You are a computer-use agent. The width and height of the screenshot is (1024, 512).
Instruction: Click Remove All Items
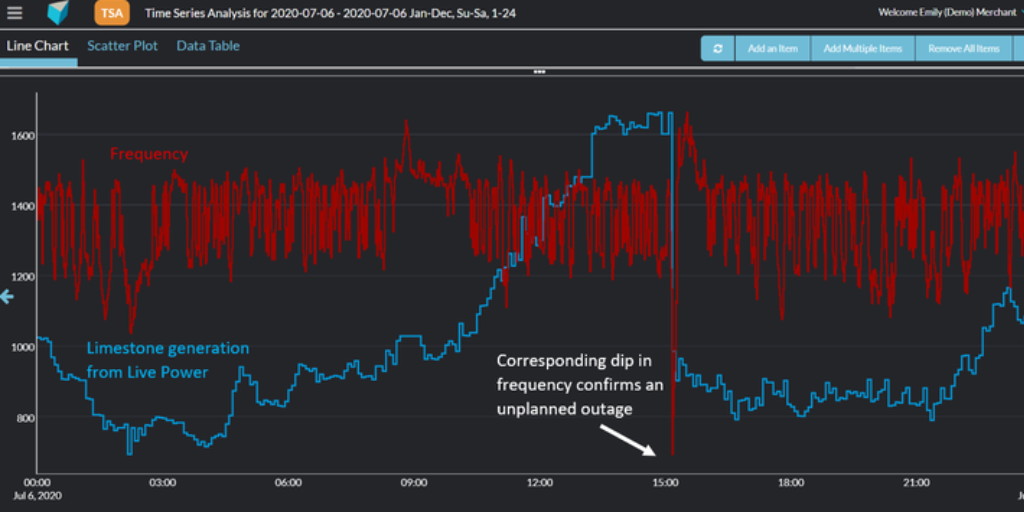tap(963, 48)
